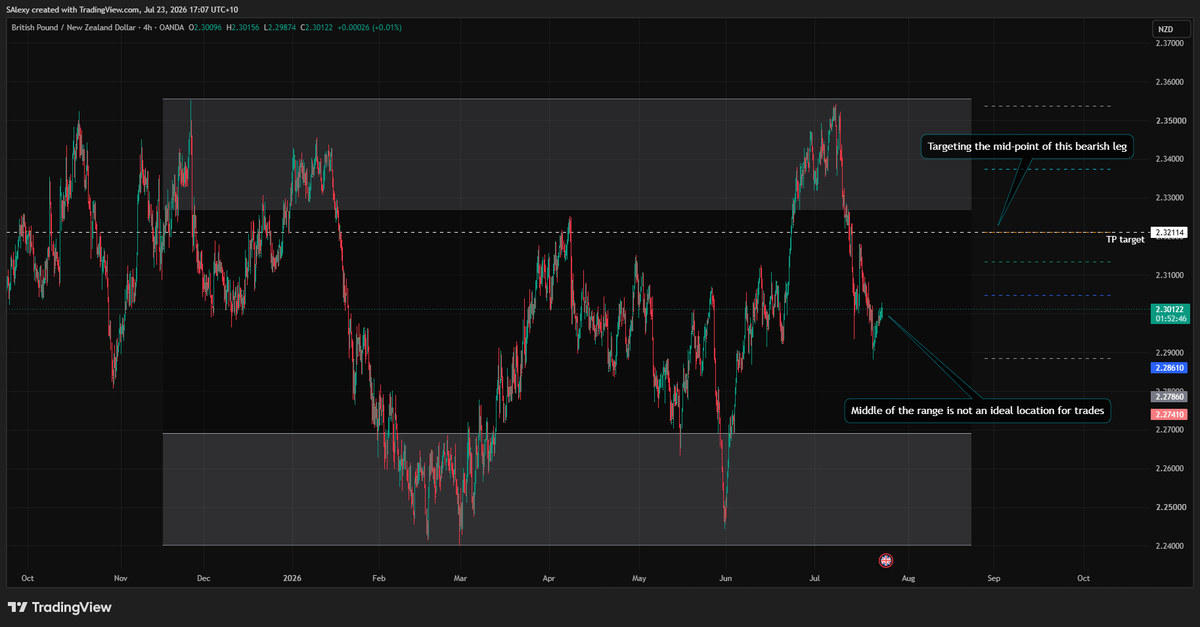The image size is (1200, 627).
Task: Click the Mar label on time axis
Action: point(460,578)
